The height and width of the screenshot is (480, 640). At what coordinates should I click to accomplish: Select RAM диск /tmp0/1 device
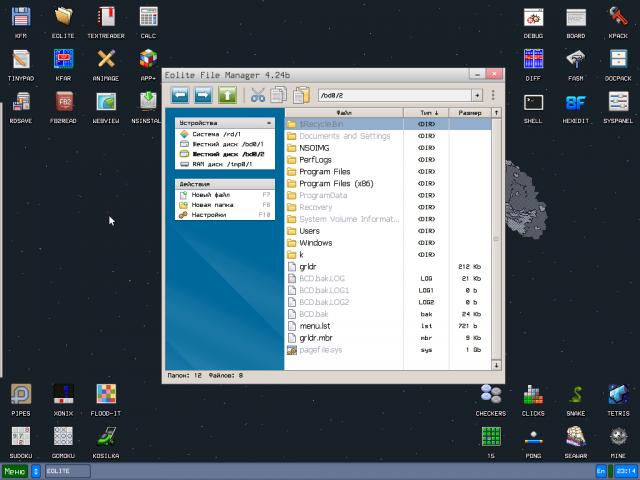pyautogui.click(x=221, y=163)
